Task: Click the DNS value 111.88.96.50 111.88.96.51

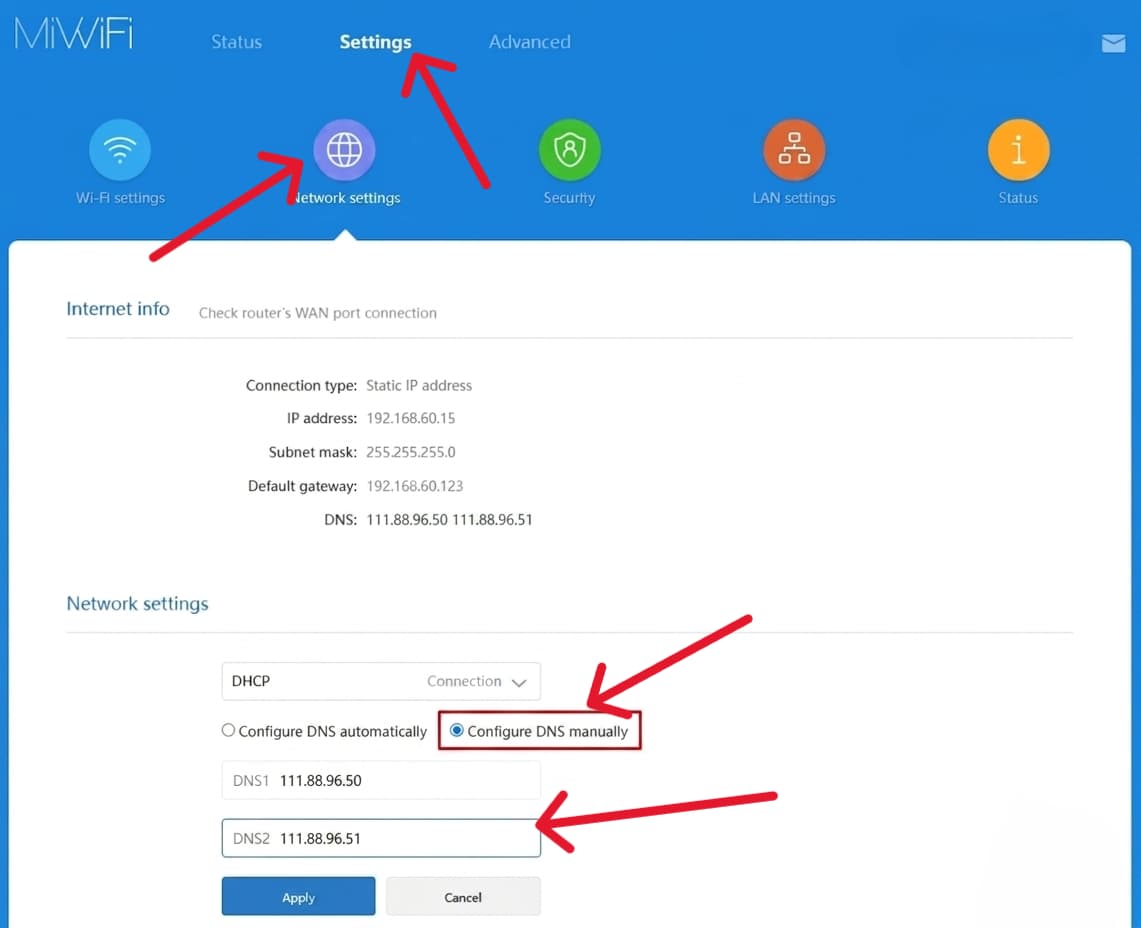Action: coord(449,520)
